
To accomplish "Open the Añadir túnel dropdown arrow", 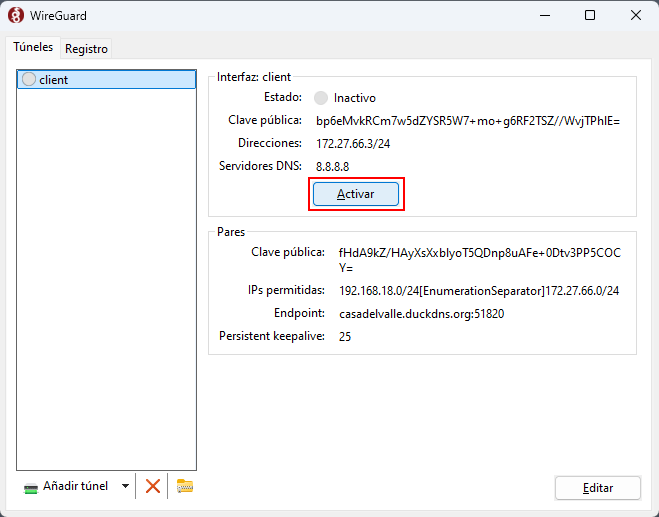I will pyautogui.click(x=125, y=487).
